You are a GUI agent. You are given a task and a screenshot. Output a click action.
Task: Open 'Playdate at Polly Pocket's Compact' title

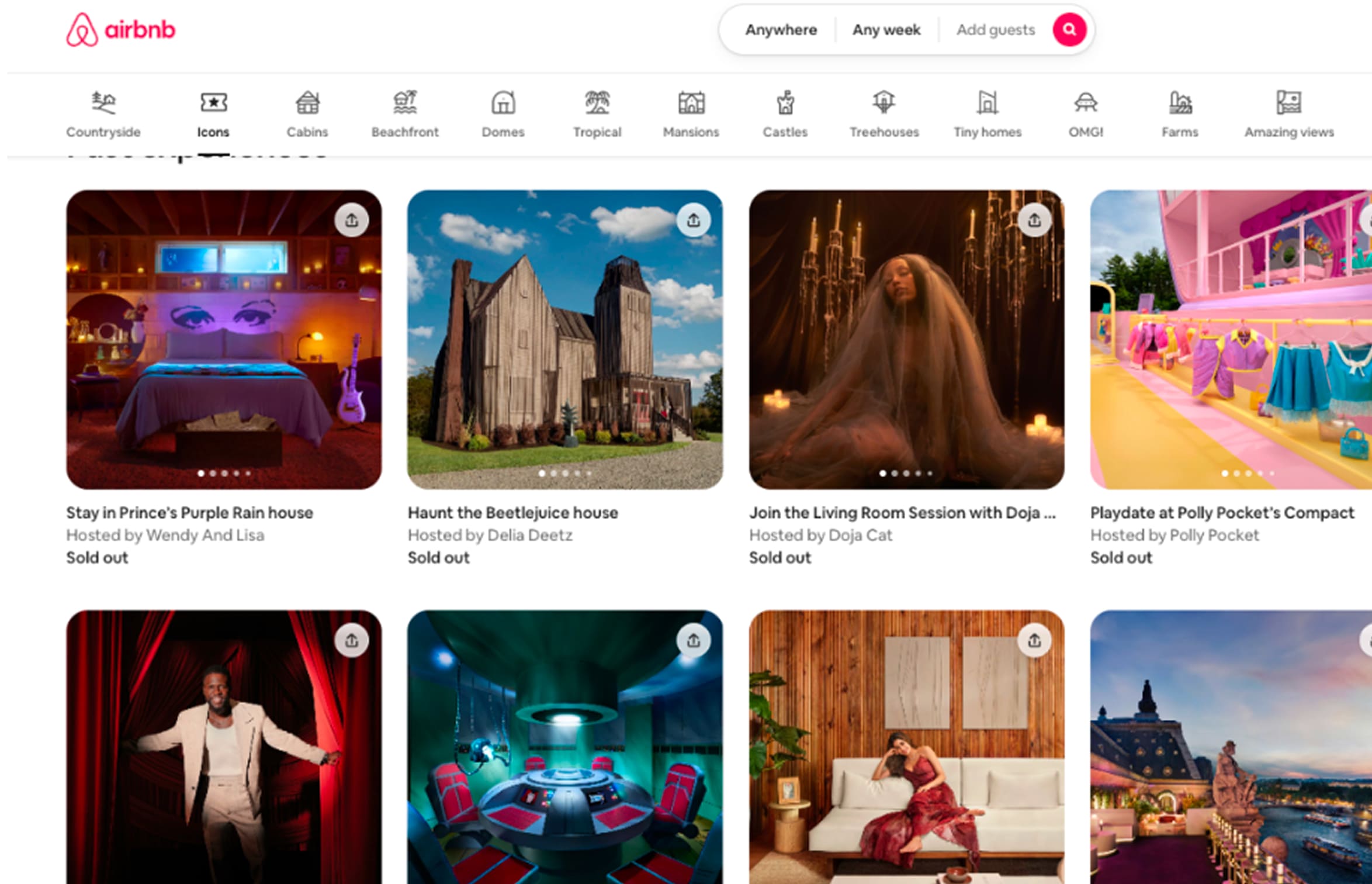1222,513
